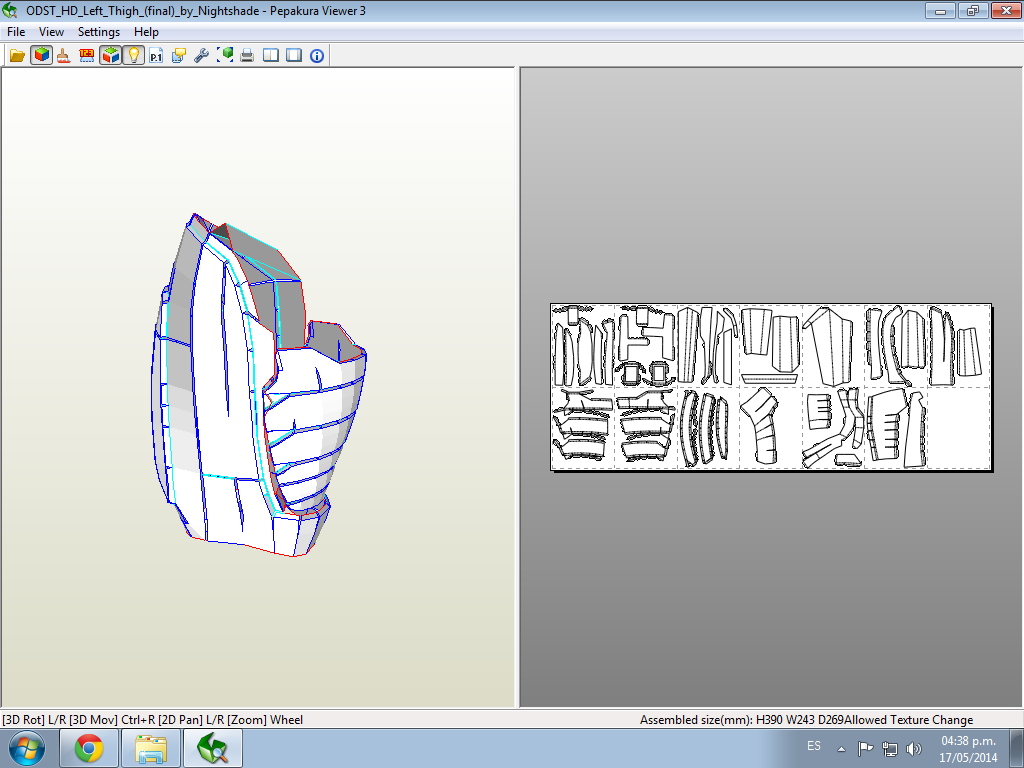Image resolution: width=1024 pixels, height=768 pixels.
Task: Toggle edge measurements with the 123 ruler icon
Action: click(86, 55)
